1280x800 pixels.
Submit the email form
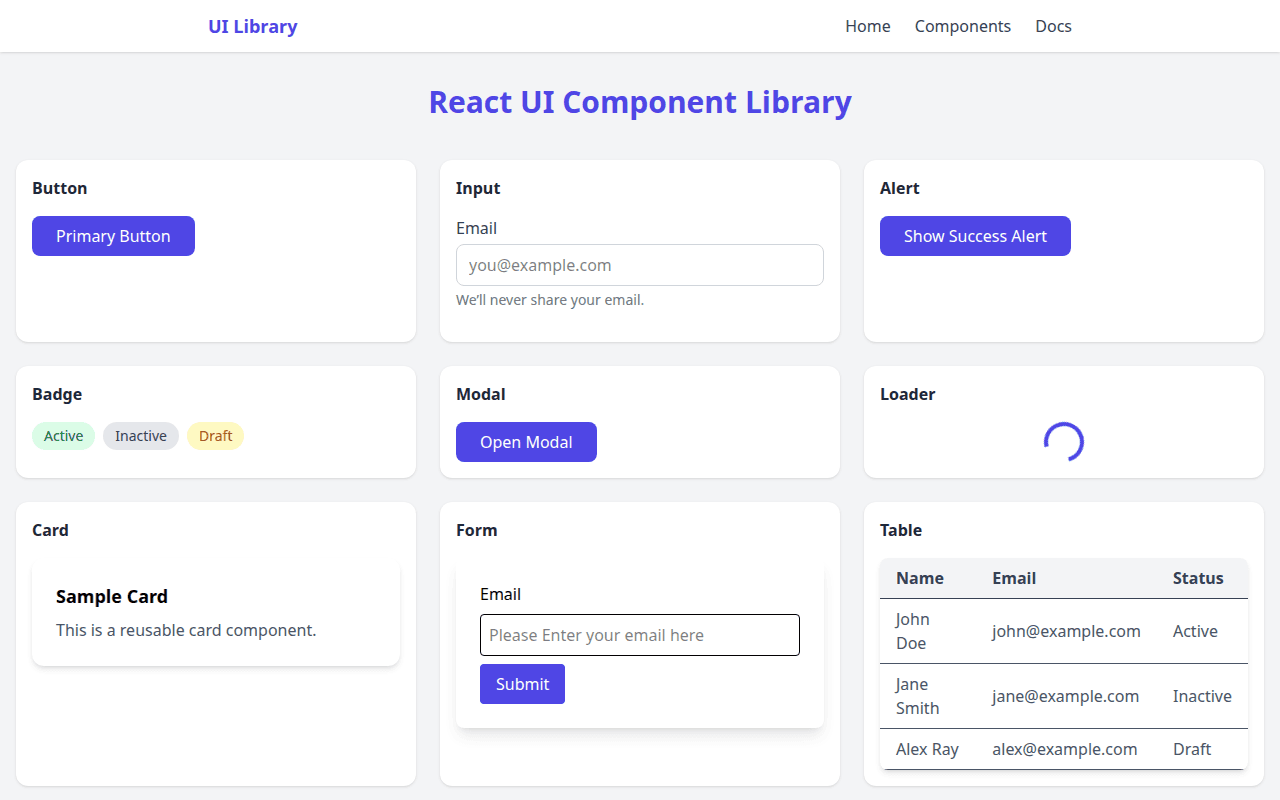coord(522,684)
